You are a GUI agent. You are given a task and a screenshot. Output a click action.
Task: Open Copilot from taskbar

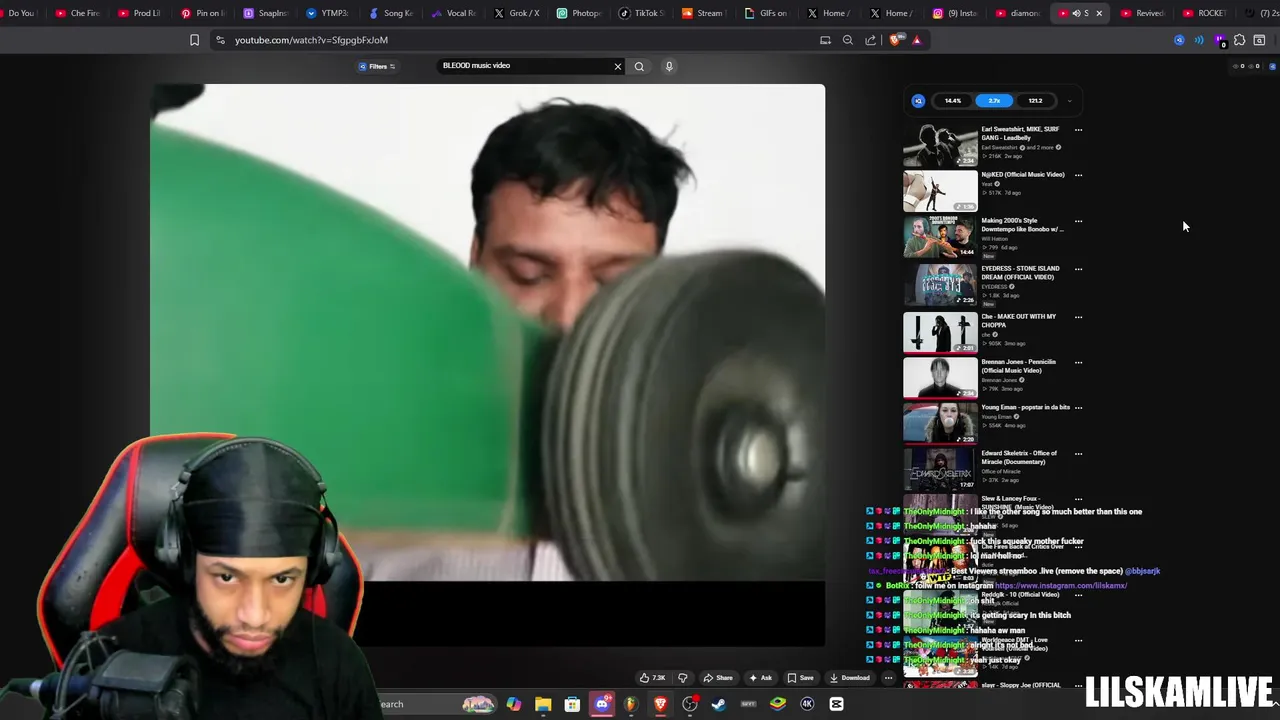(513, 704)
